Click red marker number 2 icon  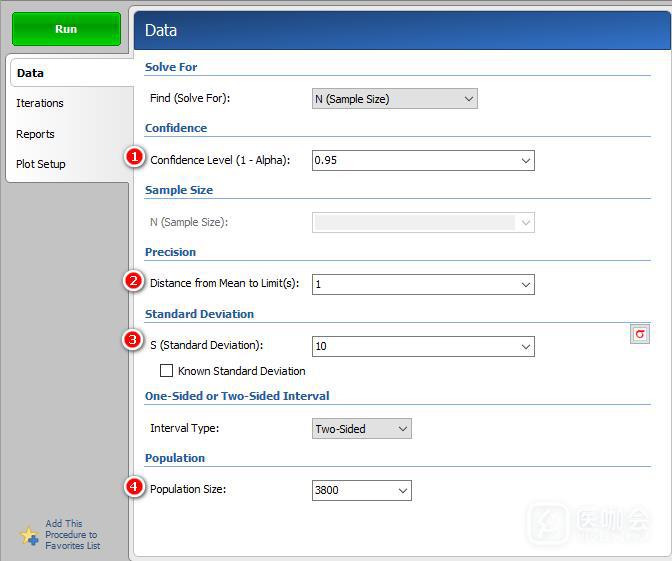pyautogui.click(x=134, y=282)
